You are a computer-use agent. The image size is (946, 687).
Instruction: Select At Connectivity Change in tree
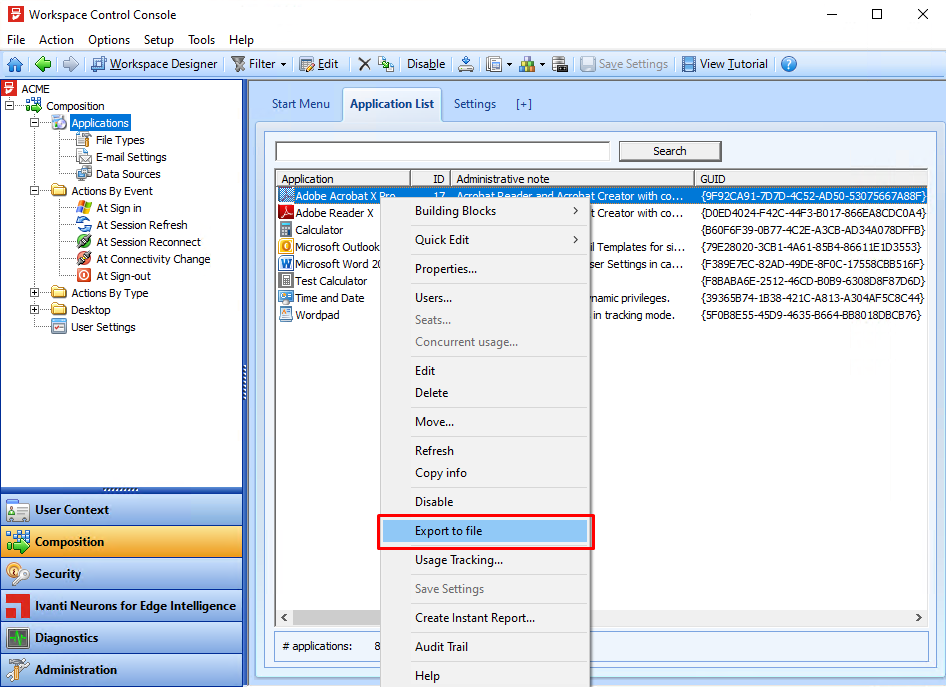153,259
